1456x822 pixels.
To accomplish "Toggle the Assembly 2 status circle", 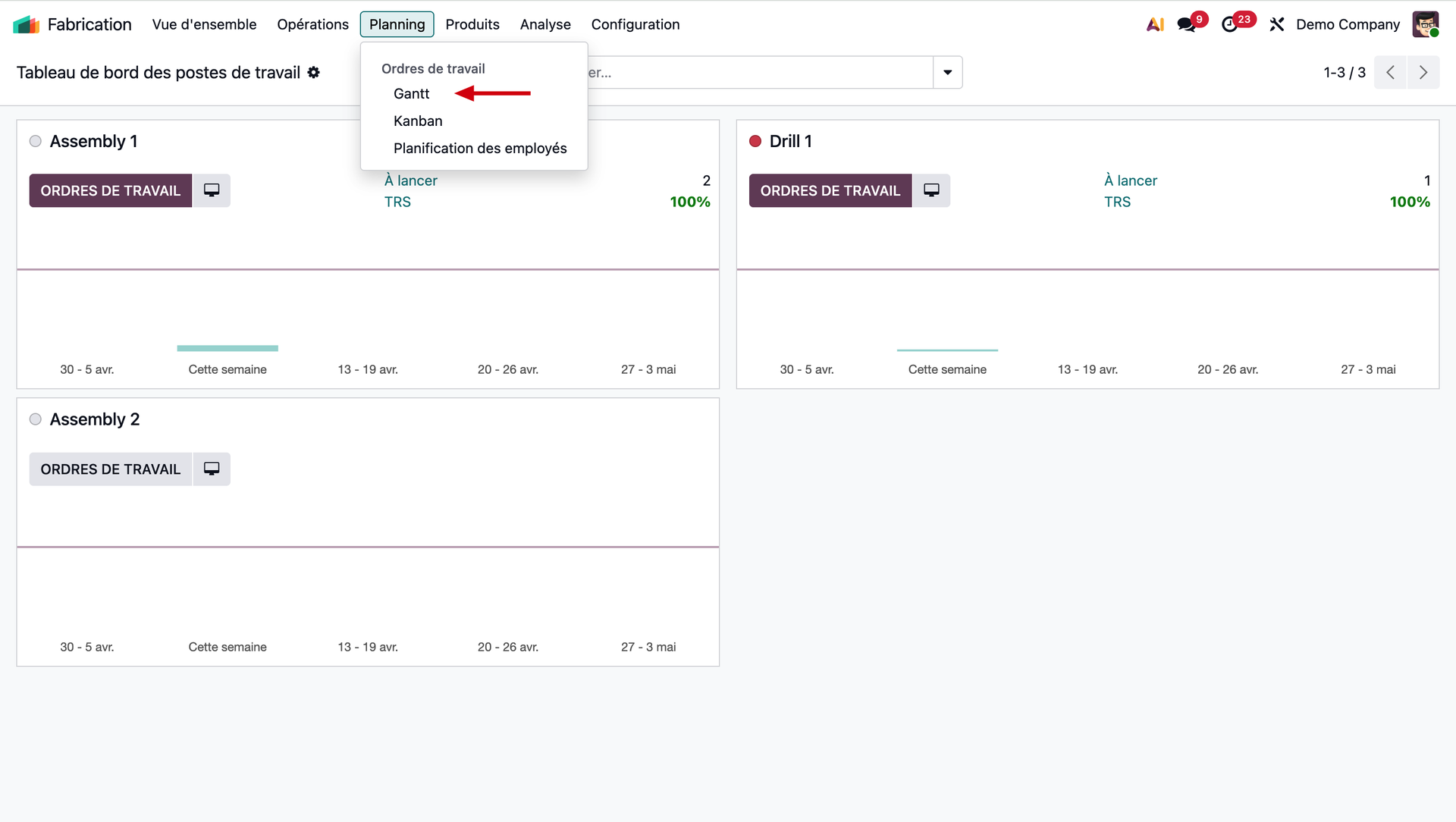I will (x=36, y=419).
